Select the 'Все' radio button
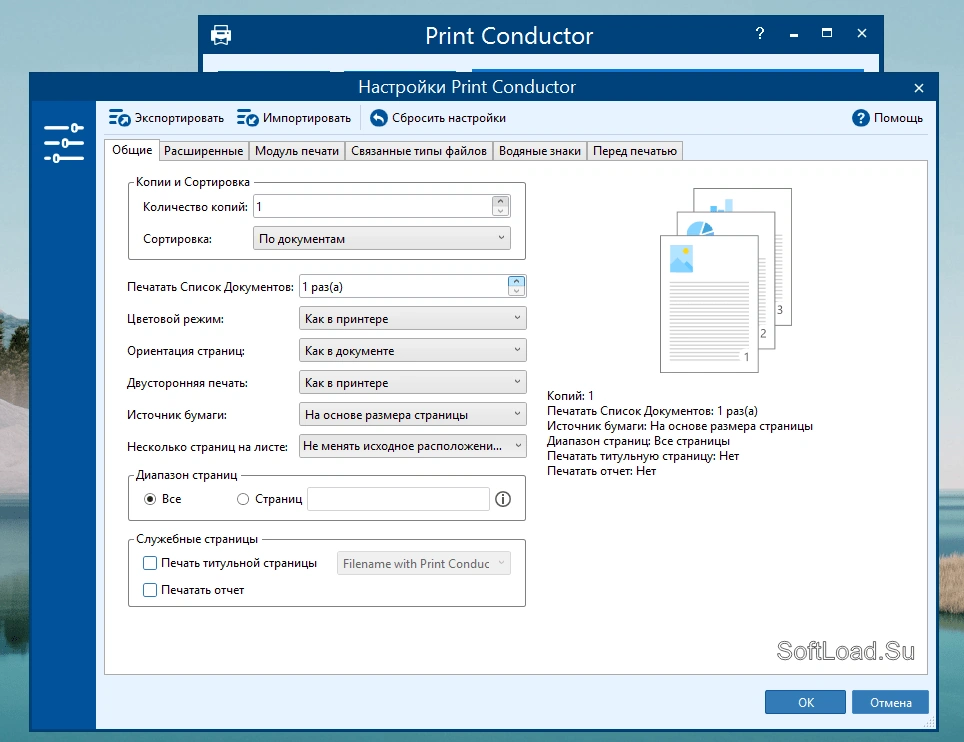This screenshot has height=742, width=964. [x=150, y=499]
